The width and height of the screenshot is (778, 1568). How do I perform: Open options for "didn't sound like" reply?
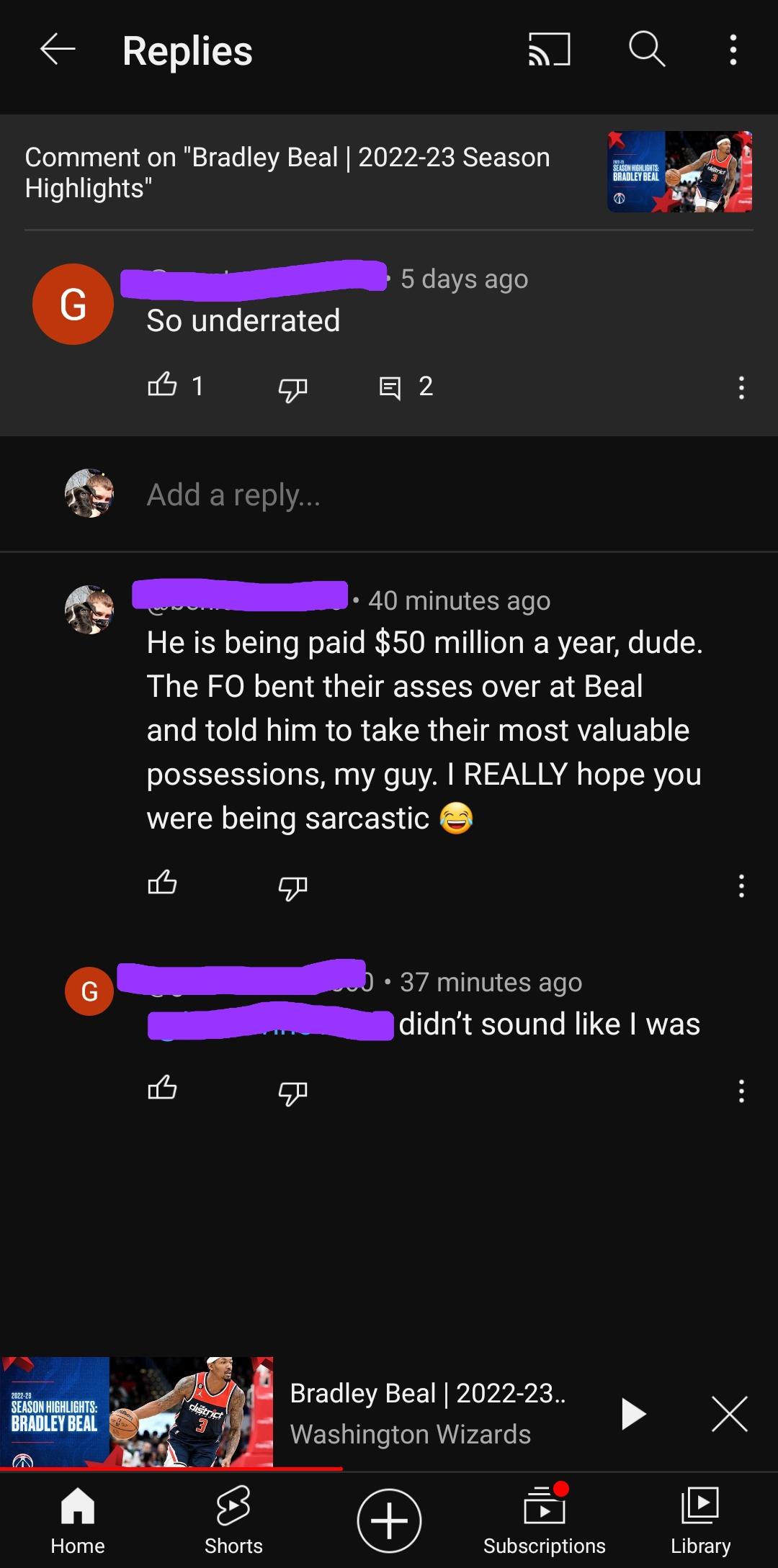click(741, 1091)
